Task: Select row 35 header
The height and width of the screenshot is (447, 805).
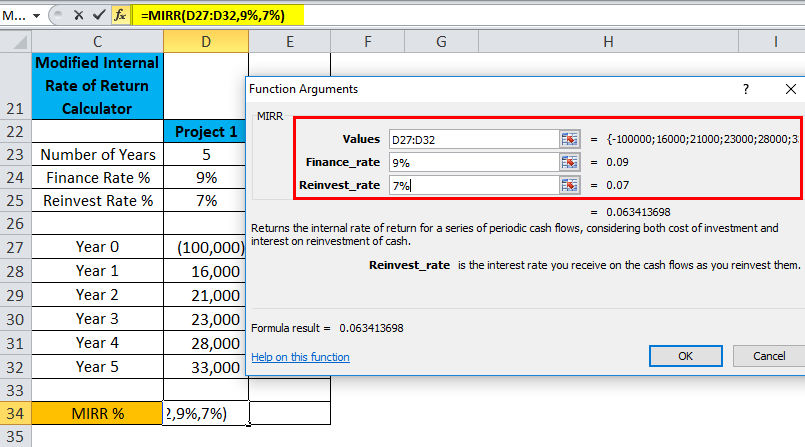Action: pos(15,436)
